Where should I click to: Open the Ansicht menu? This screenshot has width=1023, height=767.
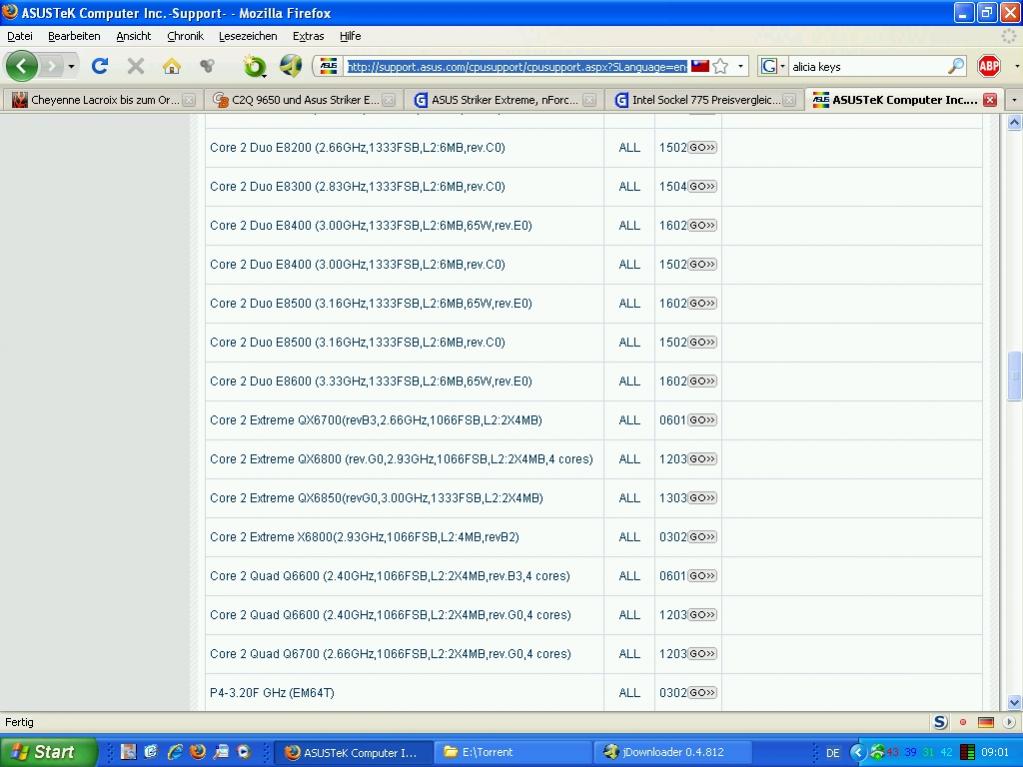[134, 37]
